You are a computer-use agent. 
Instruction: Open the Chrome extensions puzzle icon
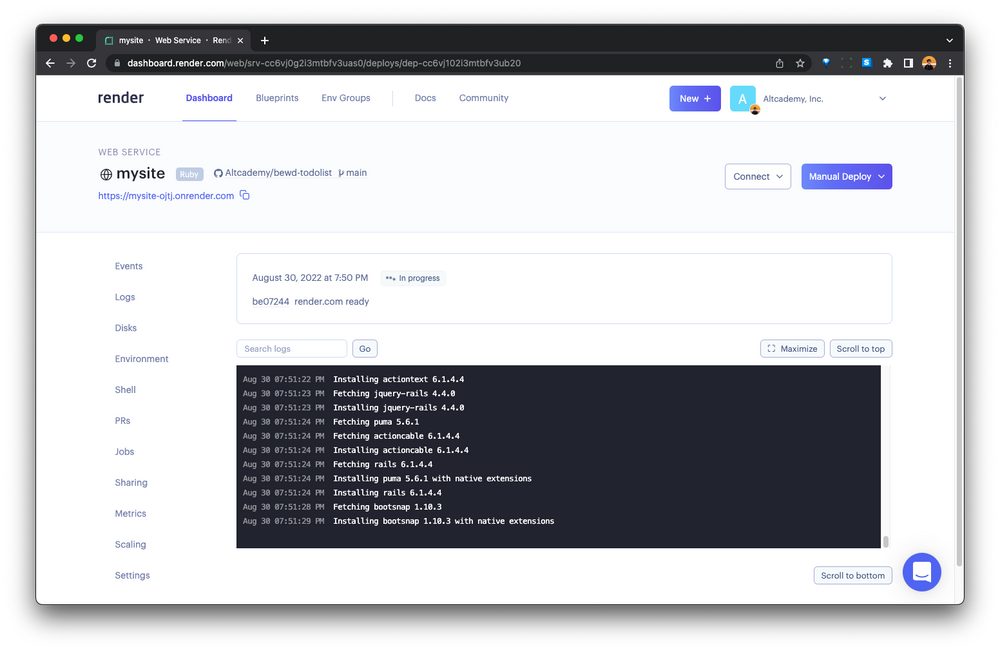point(887,63)
